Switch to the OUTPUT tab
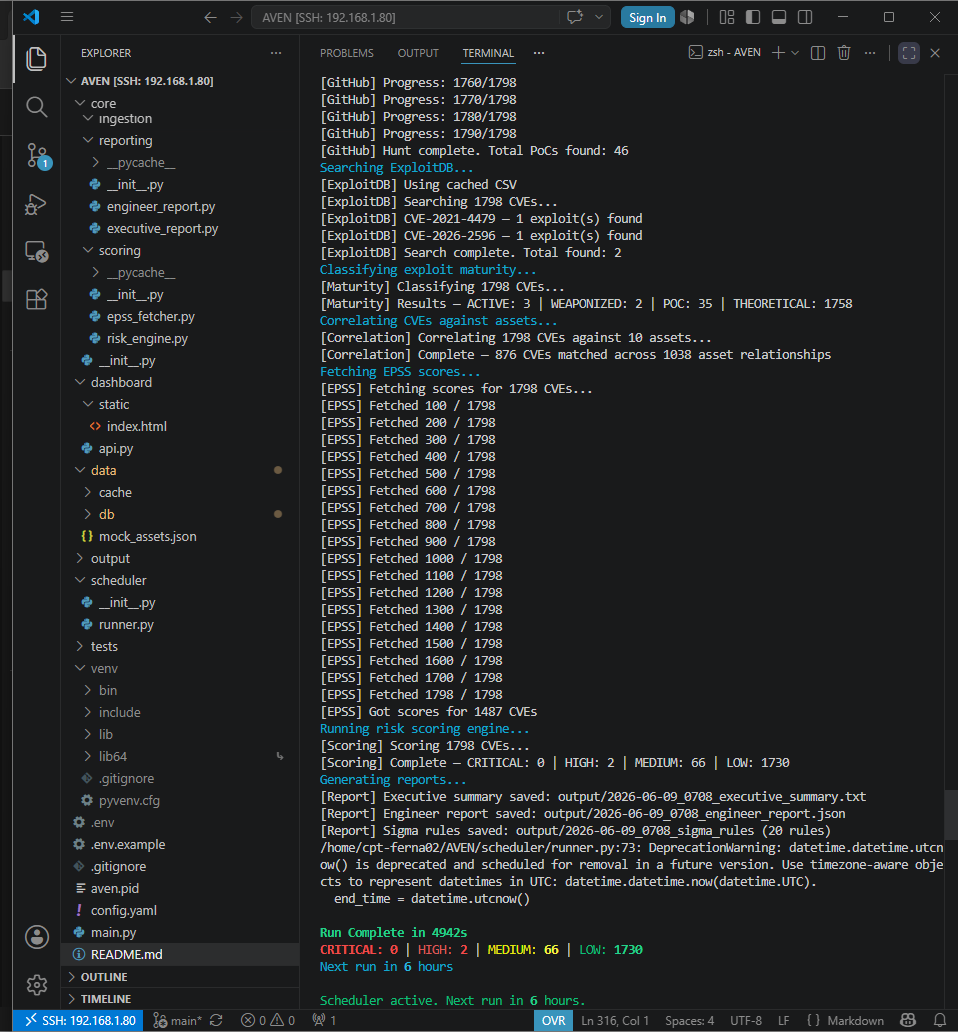The width and height of the screenshot is (958, 1032). (x=418, y=53)
